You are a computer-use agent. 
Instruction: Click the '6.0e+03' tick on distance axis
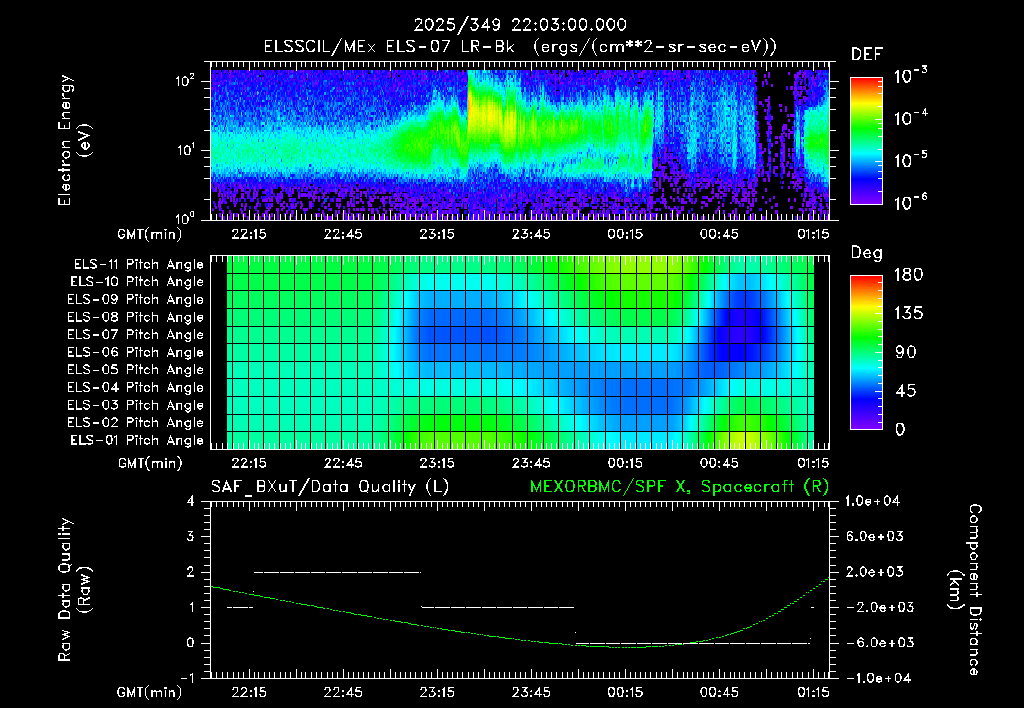[875, 536]
